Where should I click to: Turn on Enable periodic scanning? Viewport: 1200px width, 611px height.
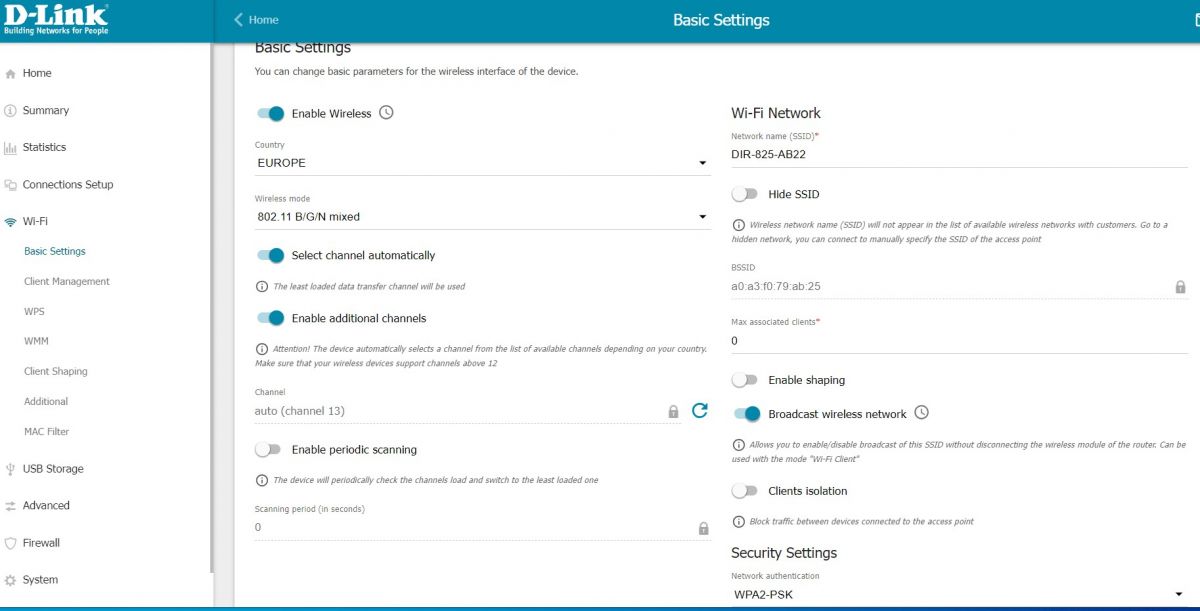click(x=268, y=450)
